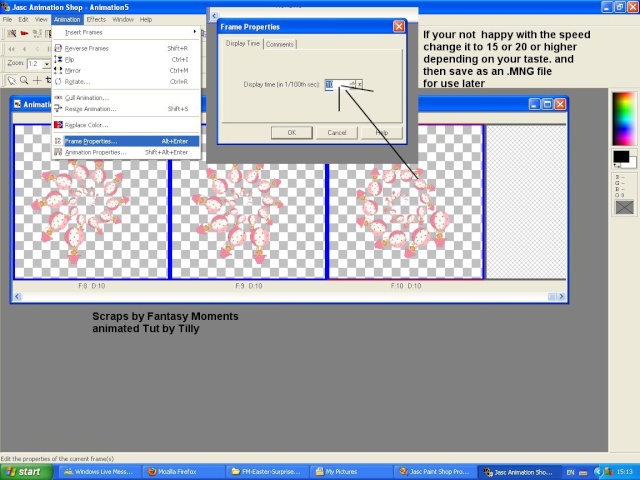Open the View menu

pyautogui.click(x=41, y=19)
